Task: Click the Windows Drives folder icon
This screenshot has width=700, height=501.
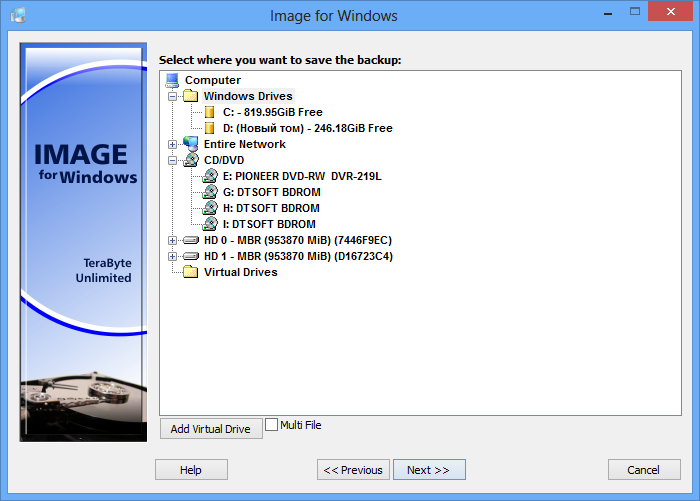Action: pos(191,96)
